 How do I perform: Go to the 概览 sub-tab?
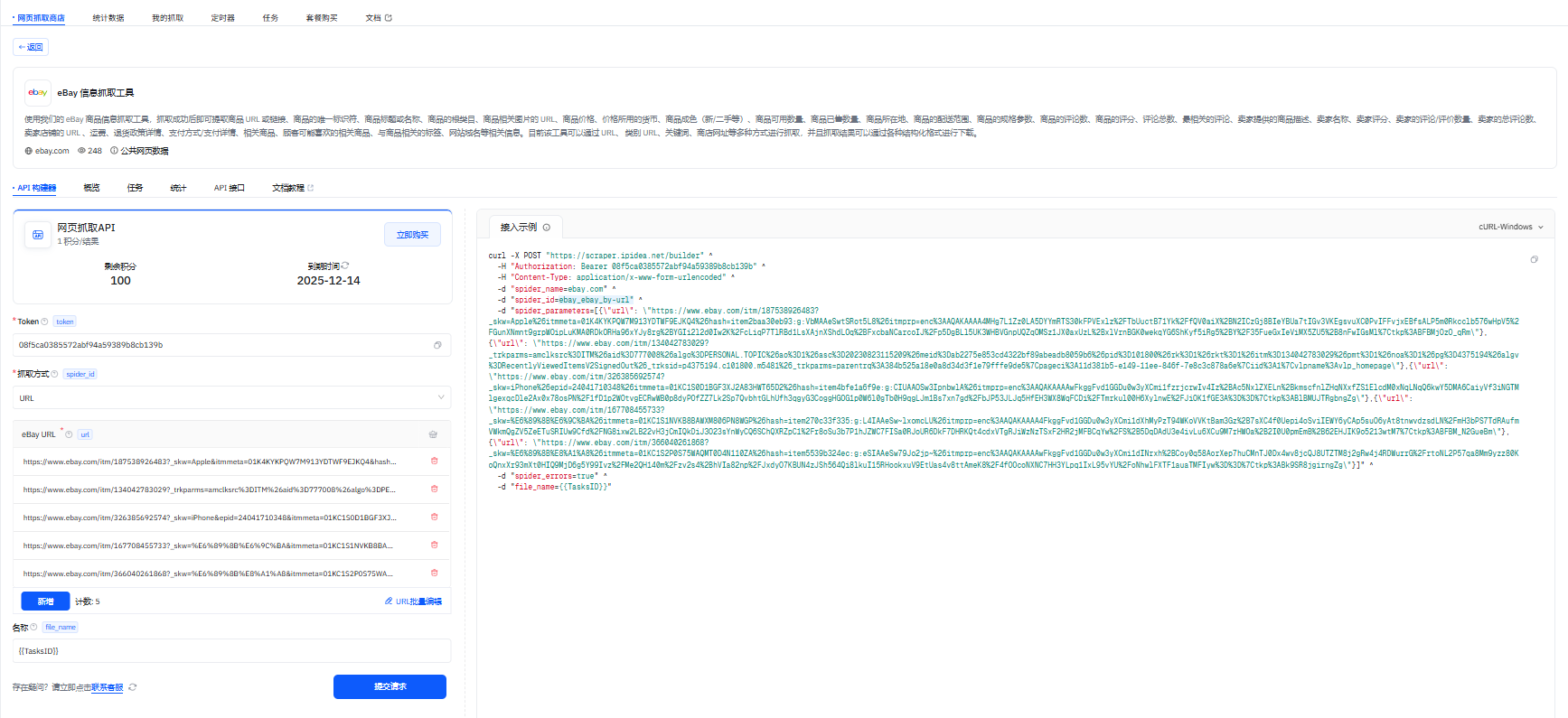91,188
